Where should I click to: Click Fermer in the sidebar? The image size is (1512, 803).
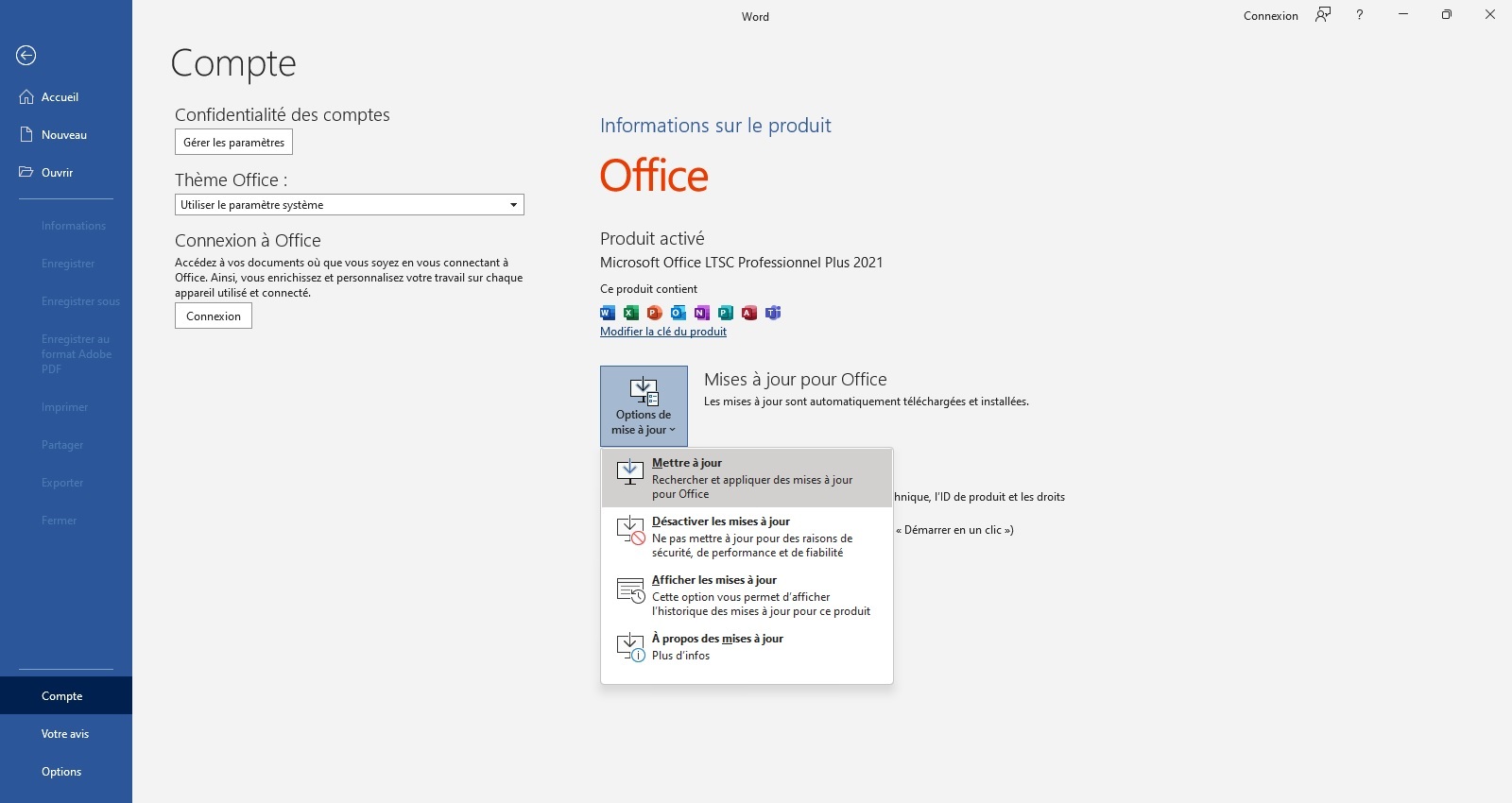pos(66,521)
